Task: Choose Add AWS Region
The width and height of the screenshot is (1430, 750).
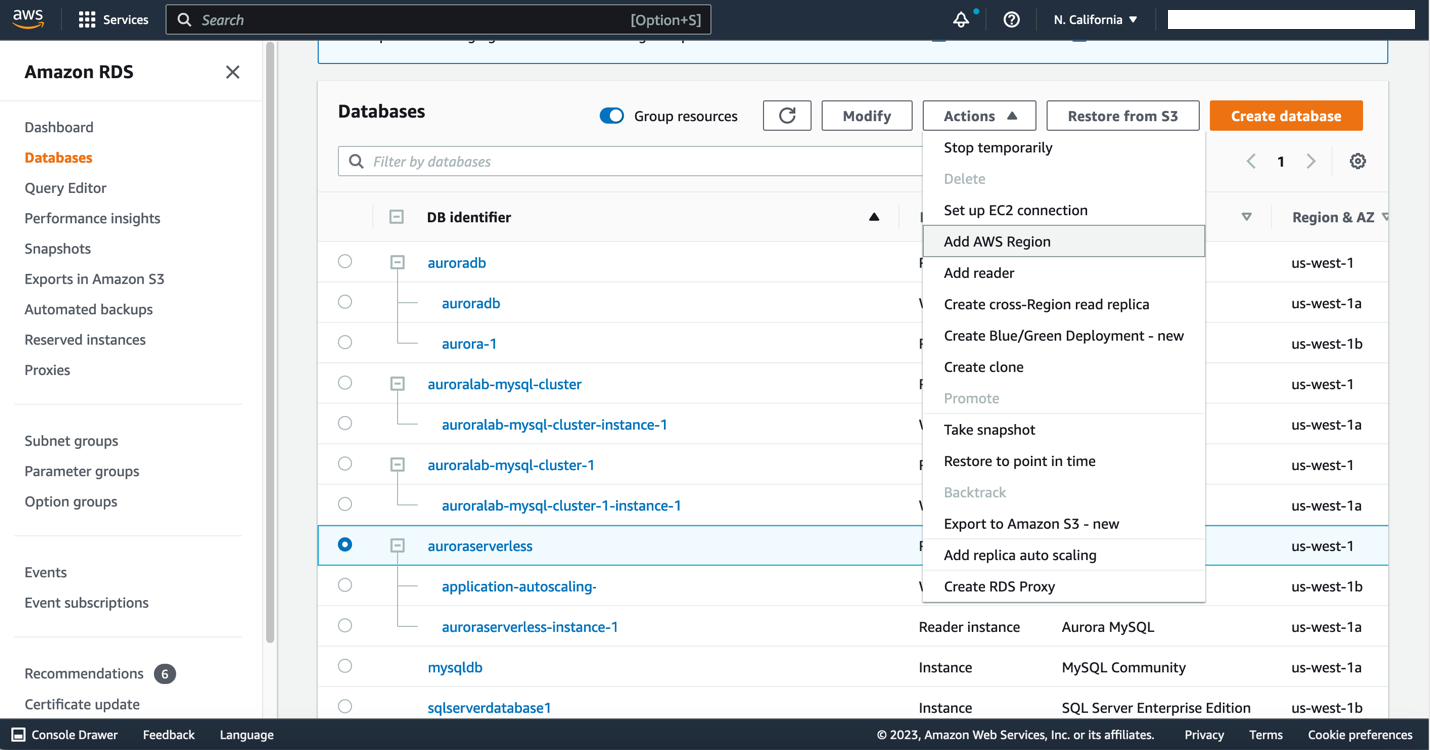Action: coord(1064,241)
